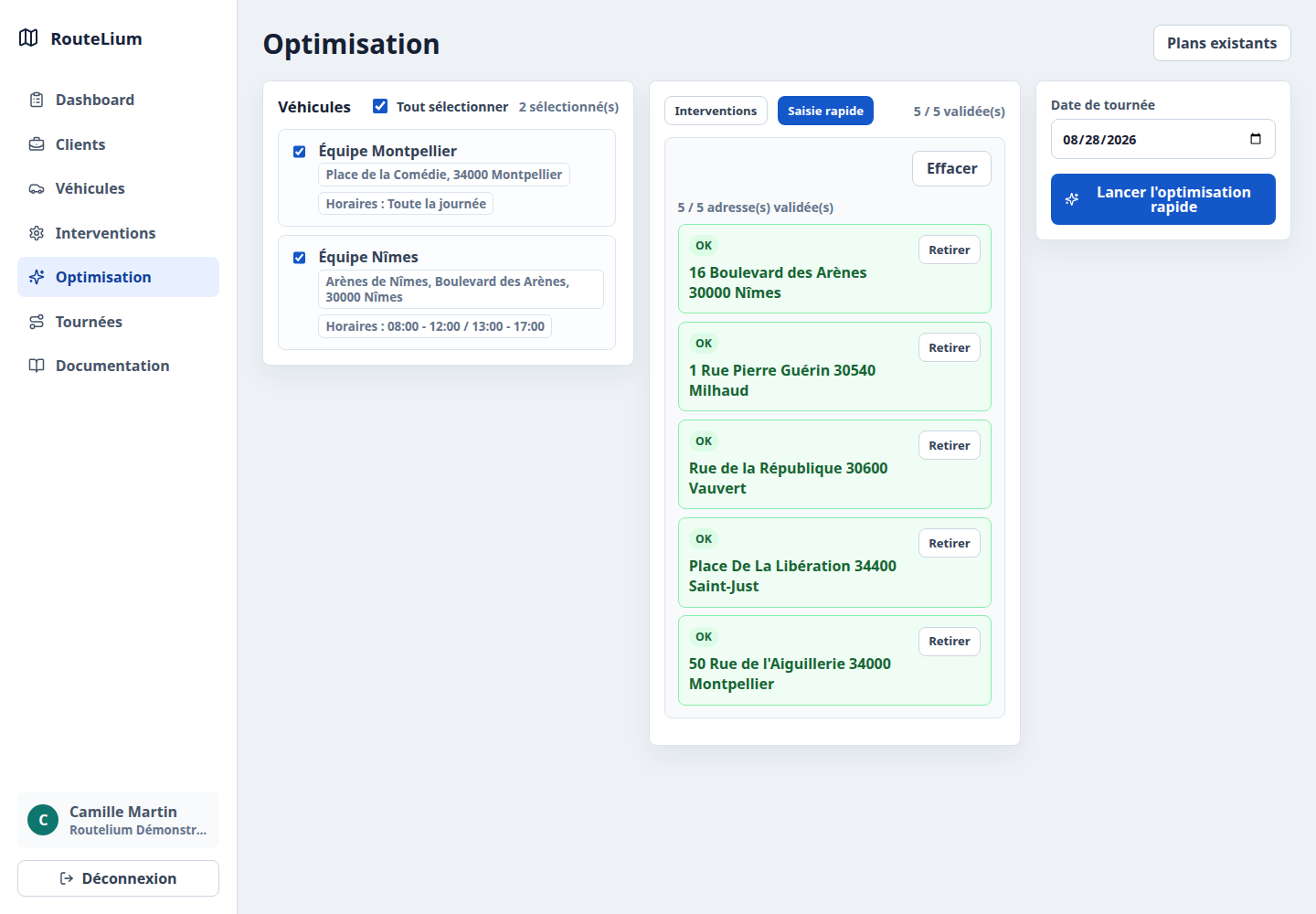Click Camille Martin's avatar circle
This screenshot has height=914, width=1316.
point(43,820)
